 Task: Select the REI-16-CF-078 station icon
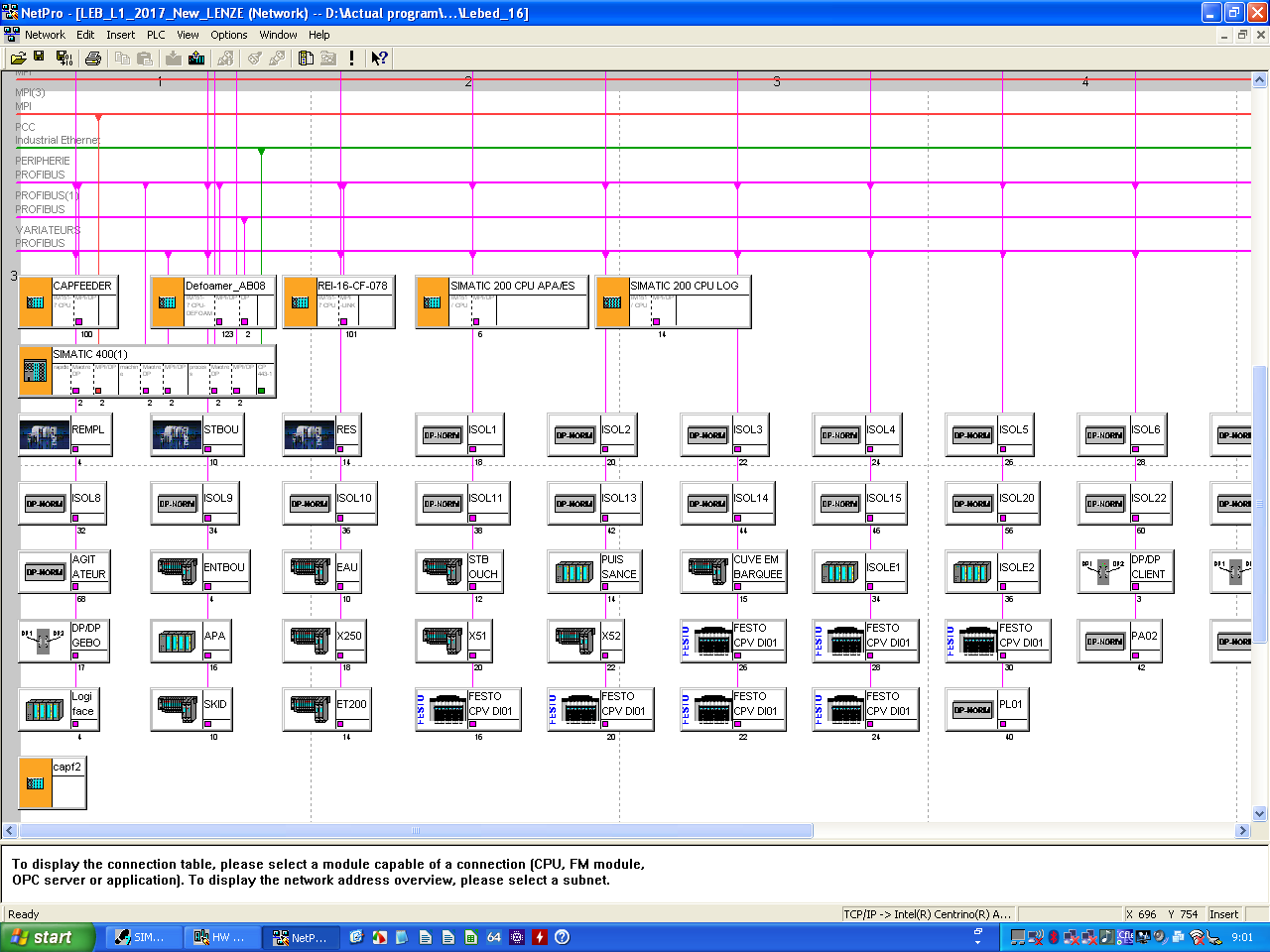click(301, 302)
